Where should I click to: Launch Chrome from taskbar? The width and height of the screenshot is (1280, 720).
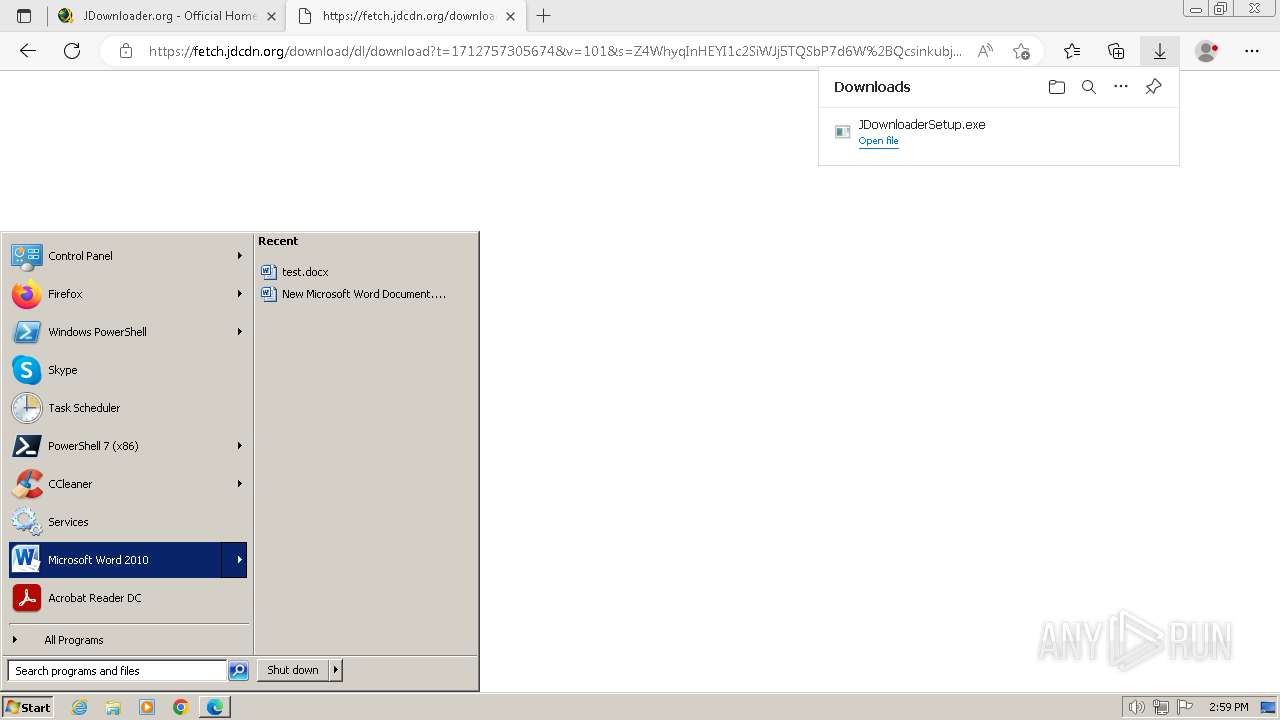point(181,707)
